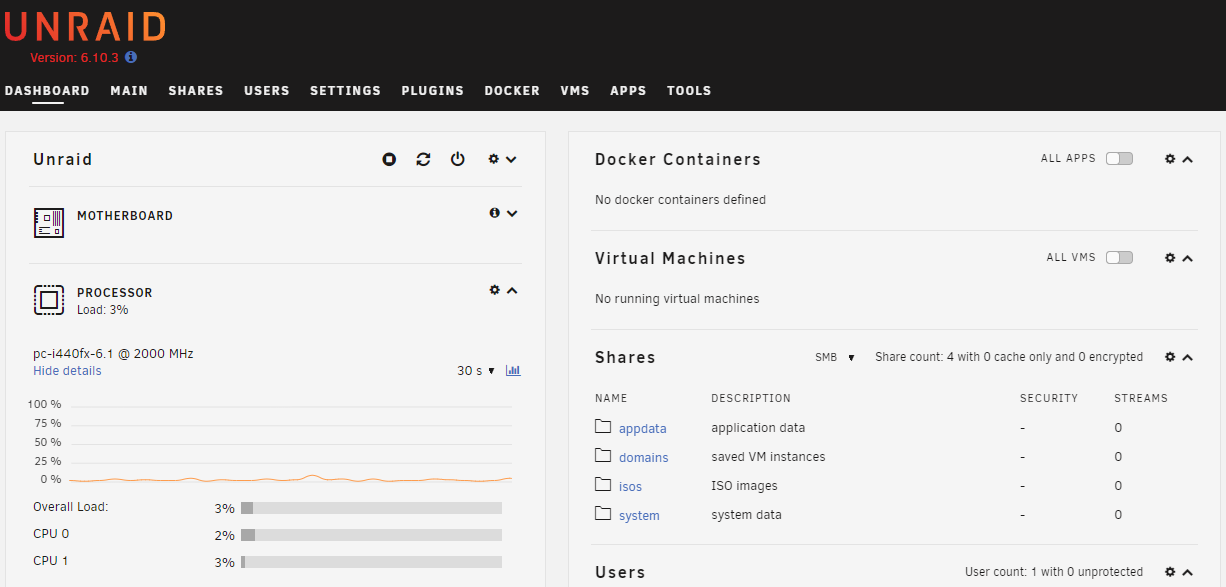Open the 30 s interval dropdown
This screenshot has width=1226, height=587.
[x=475, y=371]
